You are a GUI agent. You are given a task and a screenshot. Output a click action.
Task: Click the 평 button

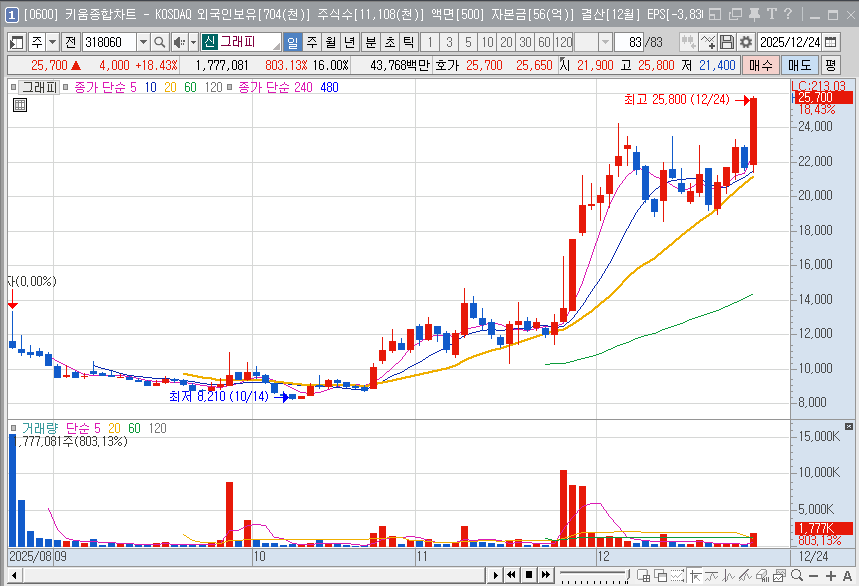(x=831, y=65)
